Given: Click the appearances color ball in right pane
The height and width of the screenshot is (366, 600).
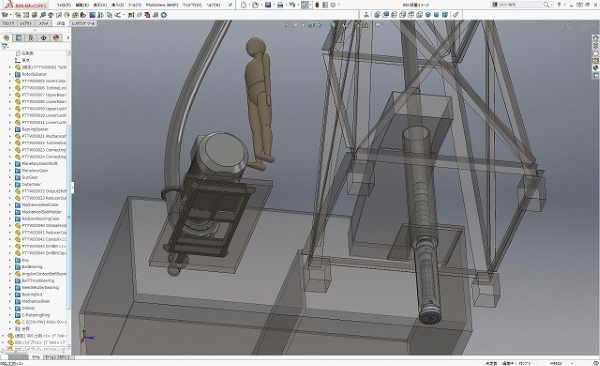Looking at the screenshot, I should pyautogui.click(x=595, y=68).
